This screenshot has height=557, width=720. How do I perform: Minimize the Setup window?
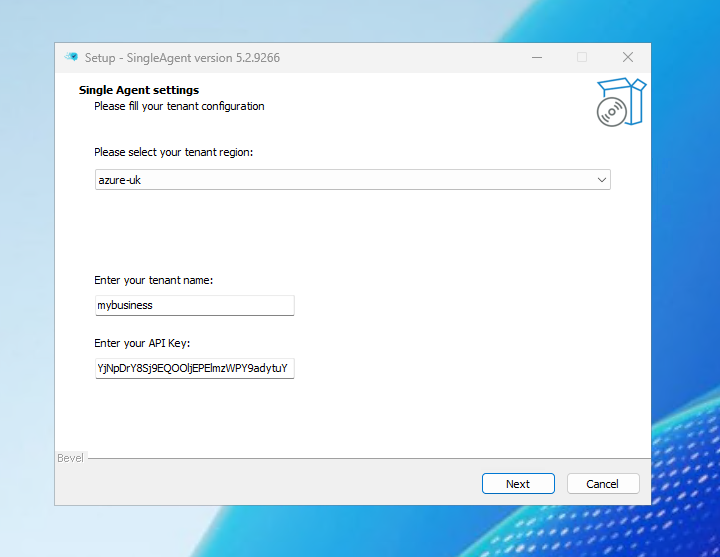pos(535,58)
